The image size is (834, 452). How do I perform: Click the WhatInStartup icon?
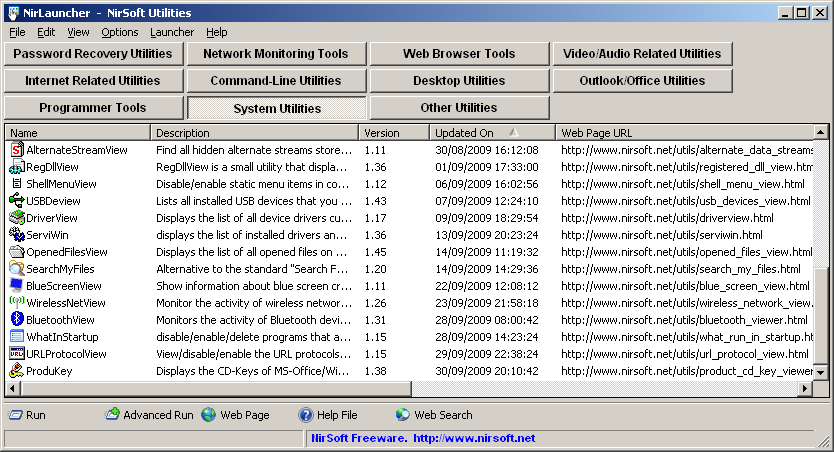tap(17, 337)
